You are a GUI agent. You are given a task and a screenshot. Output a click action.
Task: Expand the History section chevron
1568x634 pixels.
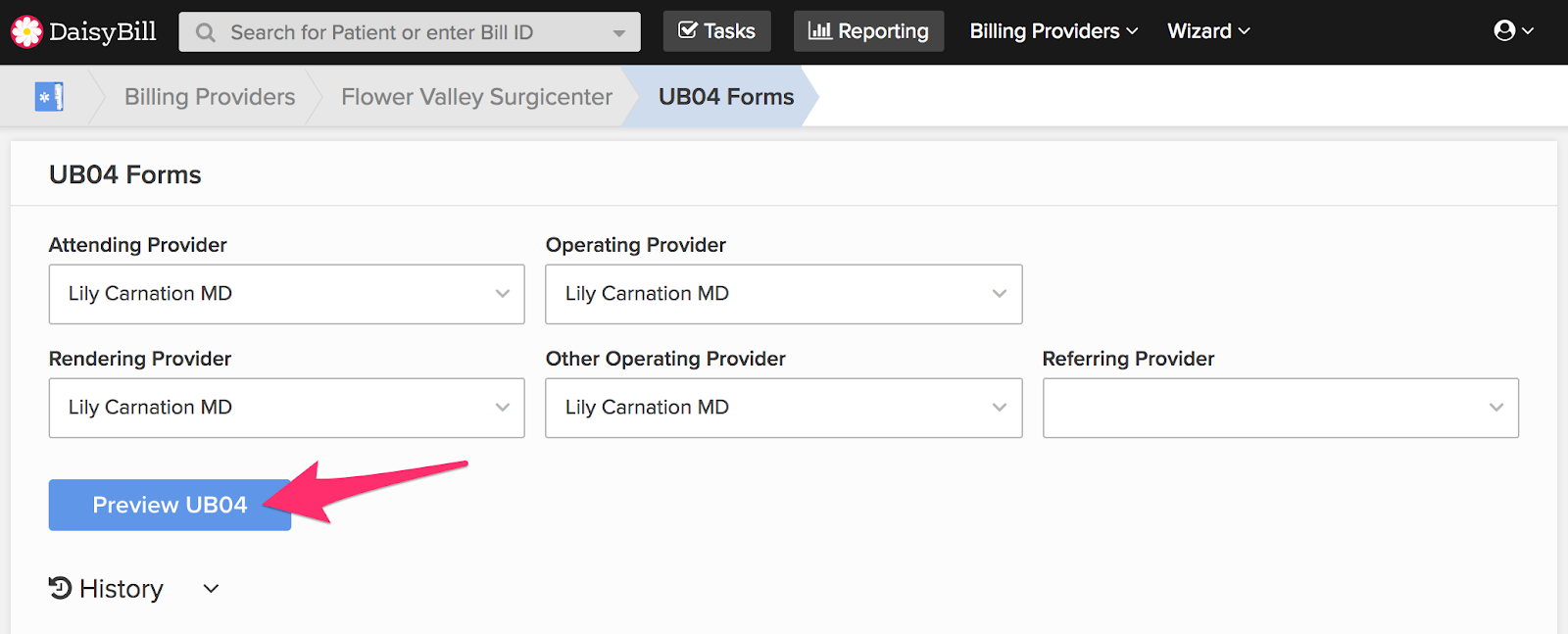tap(211, 589)
